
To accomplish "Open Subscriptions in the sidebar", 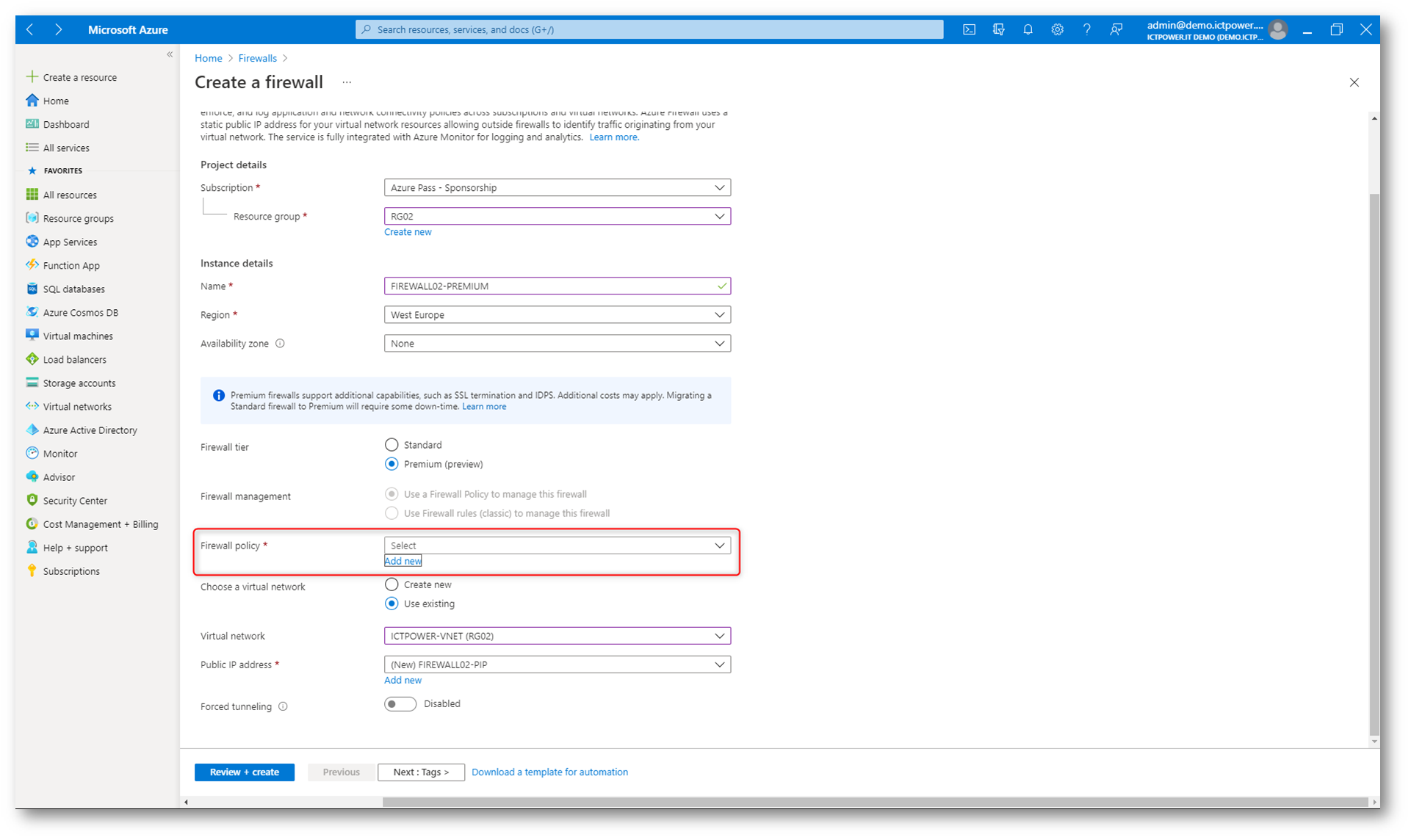I will 71,571.
